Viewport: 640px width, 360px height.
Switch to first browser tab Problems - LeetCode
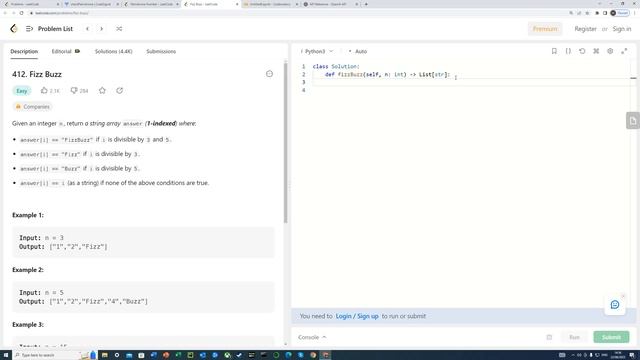pos(31,4)
